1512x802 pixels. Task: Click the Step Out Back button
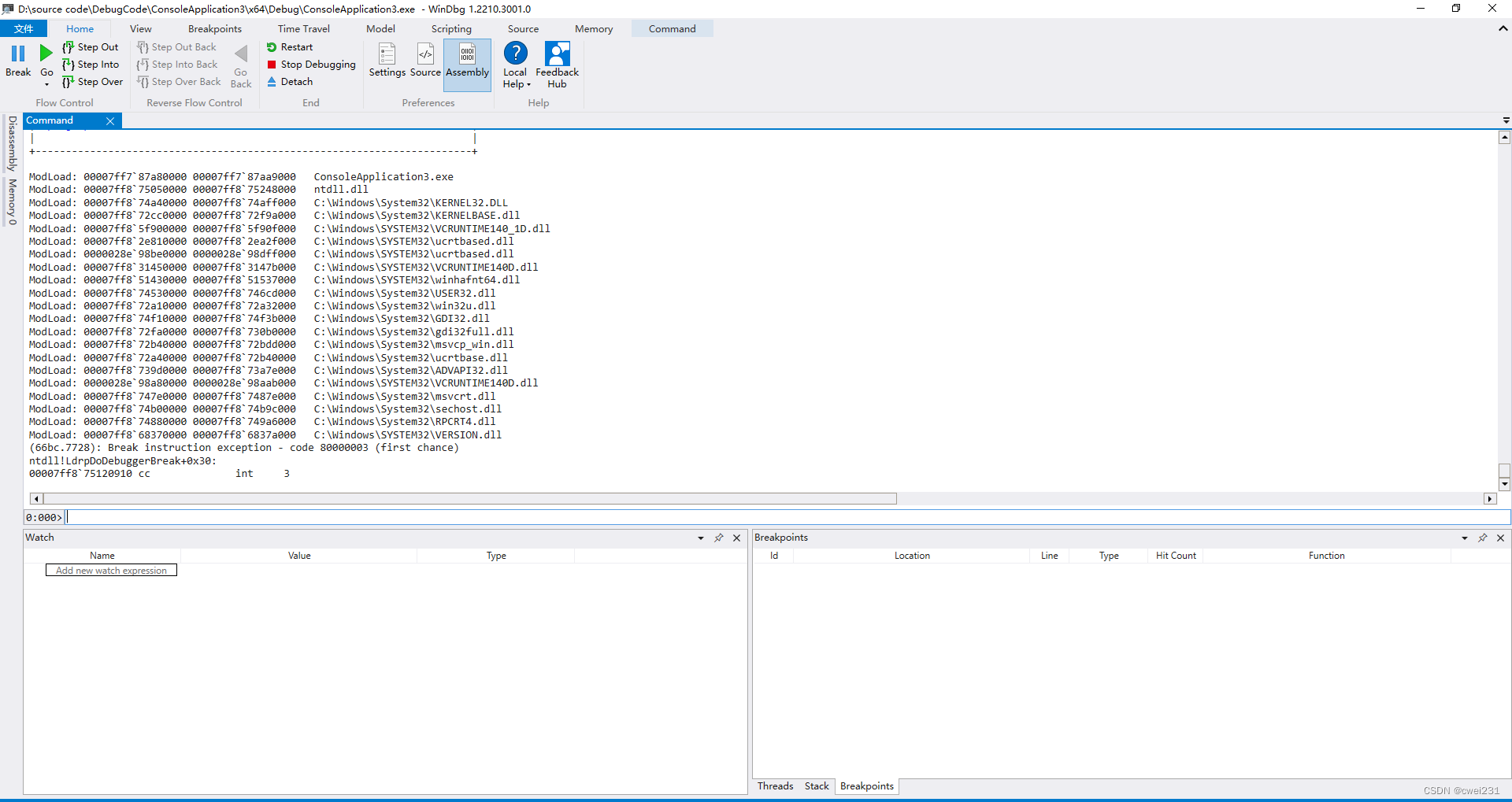click(176, 46)
